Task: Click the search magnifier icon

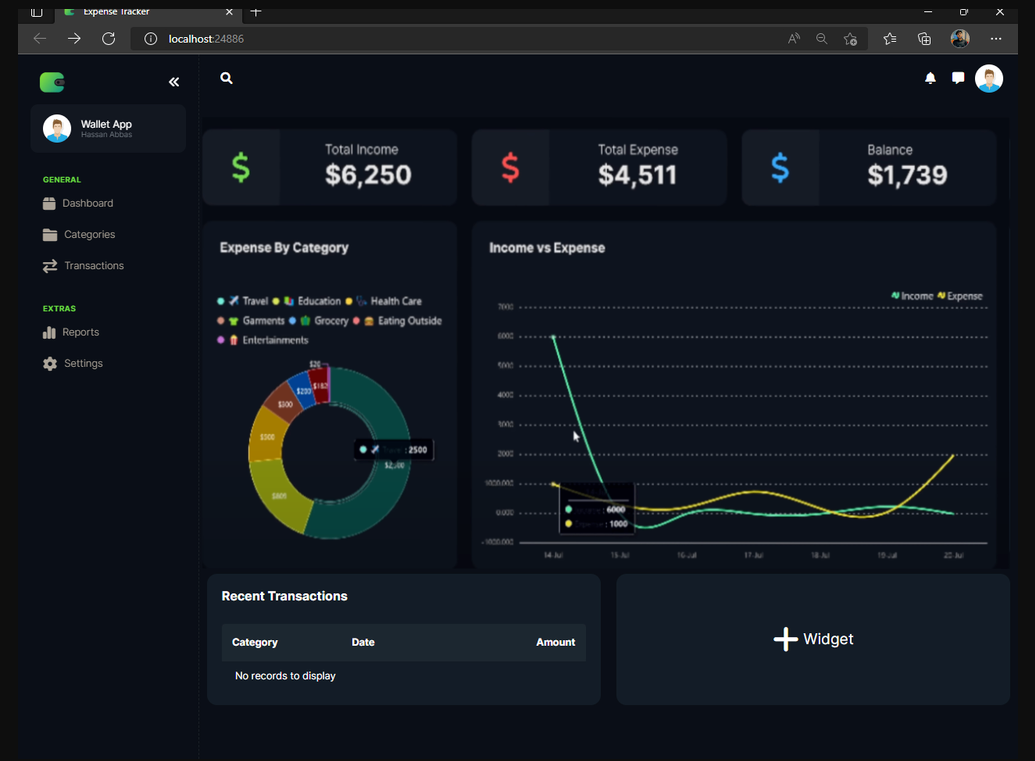Action: (x=227, y=78)
